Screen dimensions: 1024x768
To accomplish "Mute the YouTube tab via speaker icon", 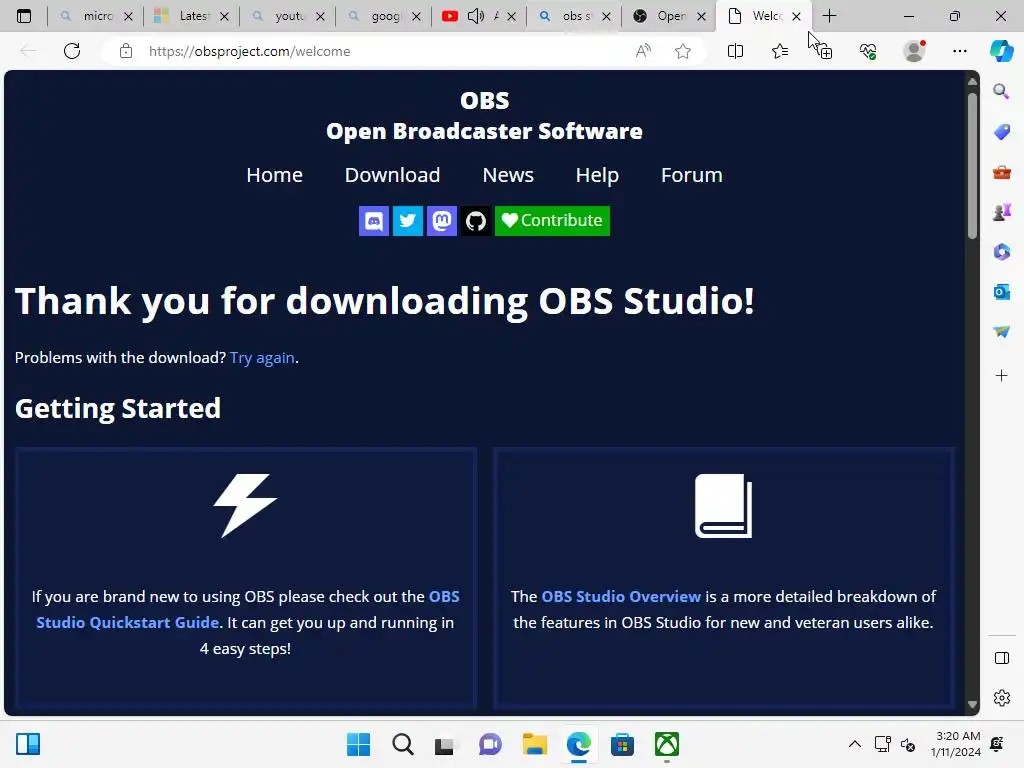I will [476, 16].
